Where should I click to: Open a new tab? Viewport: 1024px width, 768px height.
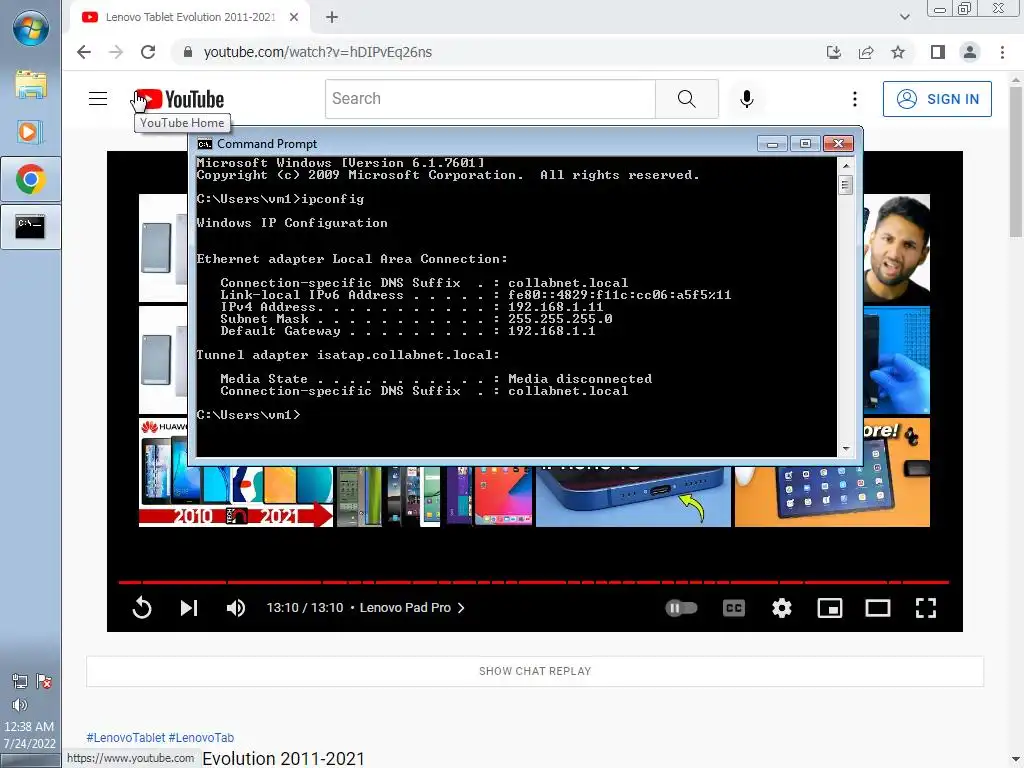332,17
